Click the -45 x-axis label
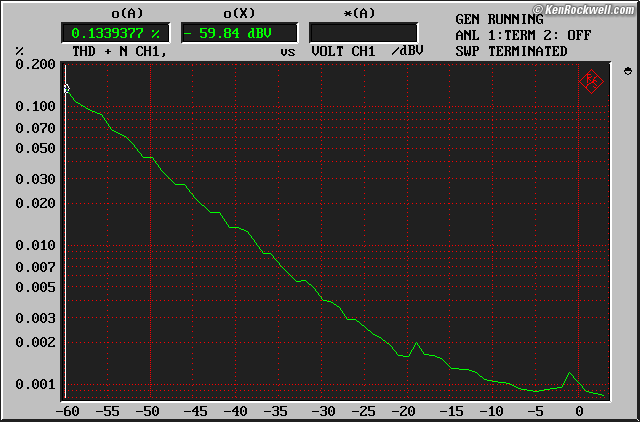This screenshot has height=422, width=640. (x=195, y=411)
